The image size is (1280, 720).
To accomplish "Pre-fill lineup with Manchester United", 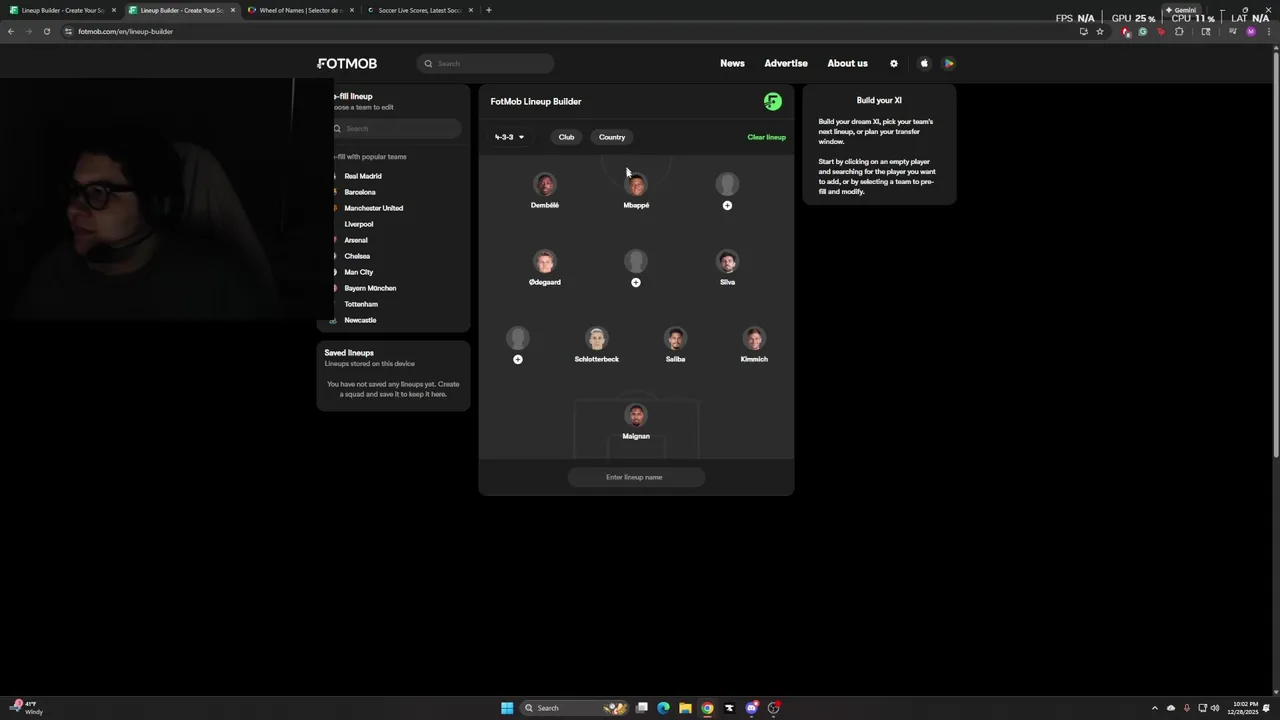I will (373, 208).
